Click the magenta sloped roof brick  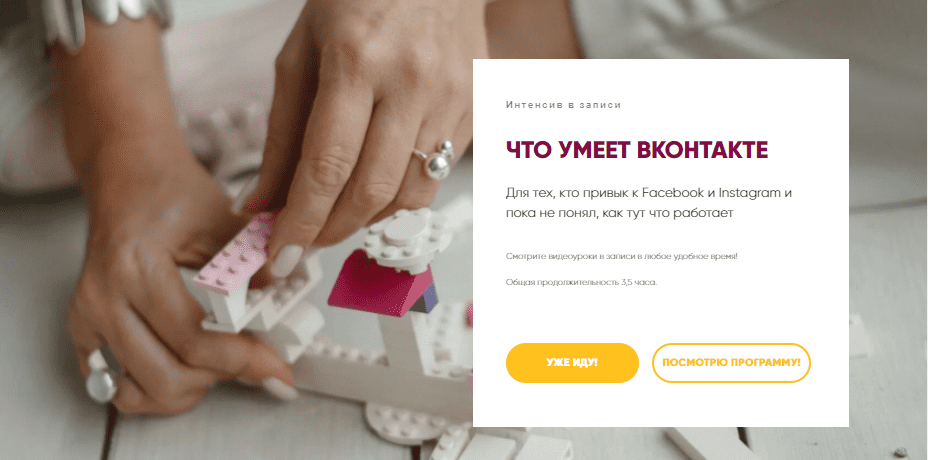coord(380,283)
